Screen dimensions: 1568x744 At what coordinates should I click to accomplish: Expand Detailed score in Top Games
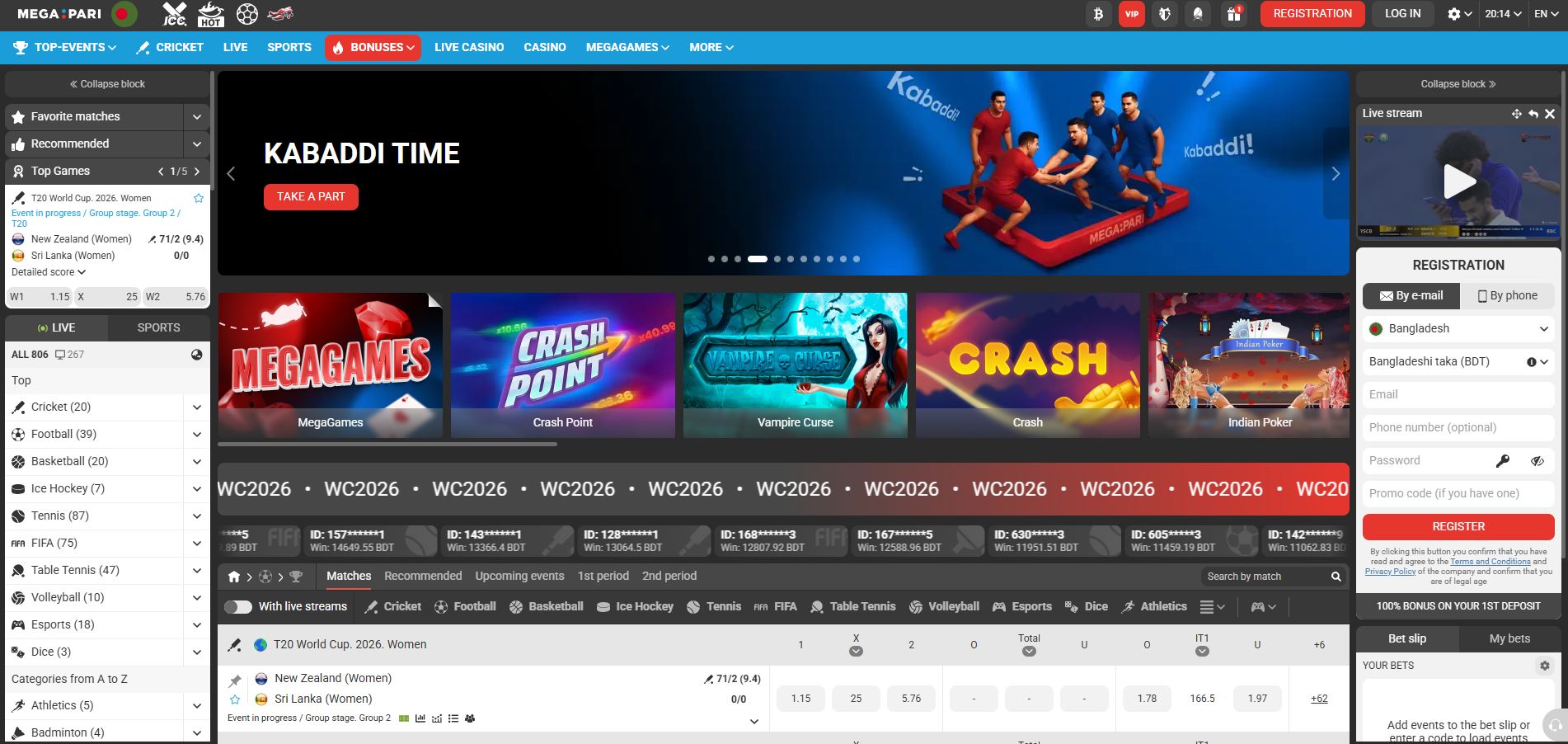49,272
